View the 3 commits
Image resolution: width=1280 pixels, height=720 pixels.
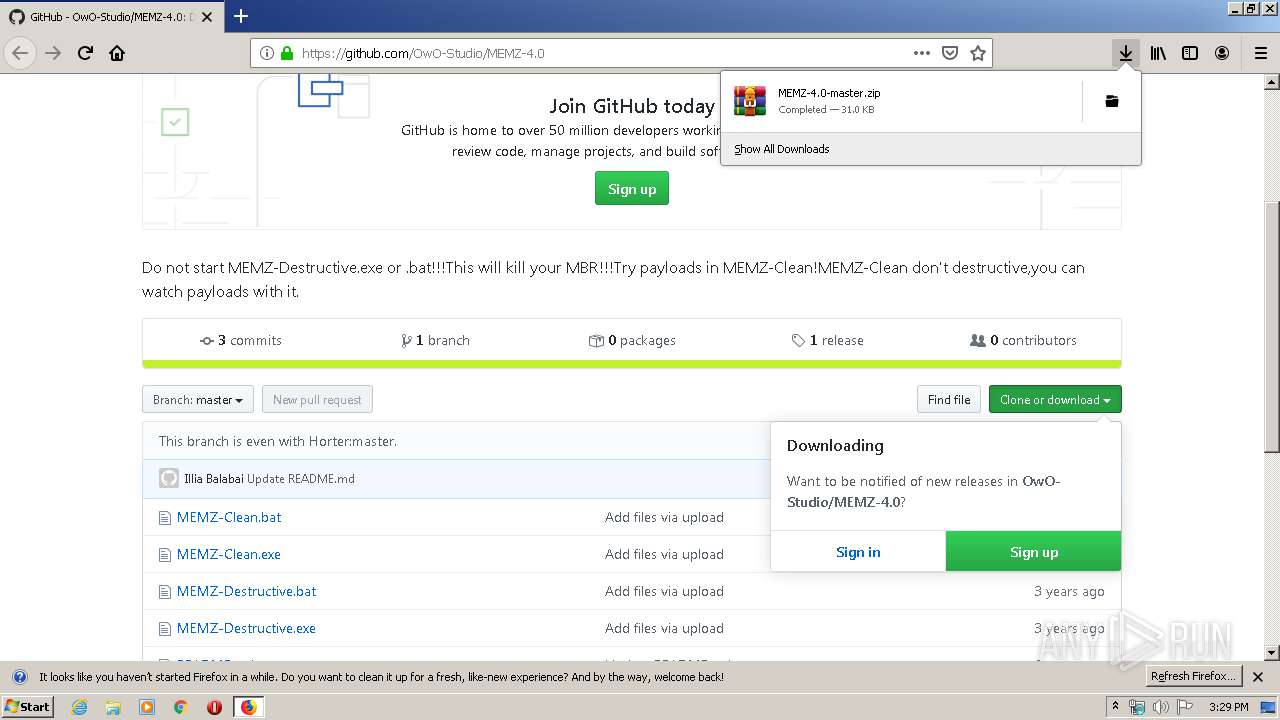(x=241, y=340)
